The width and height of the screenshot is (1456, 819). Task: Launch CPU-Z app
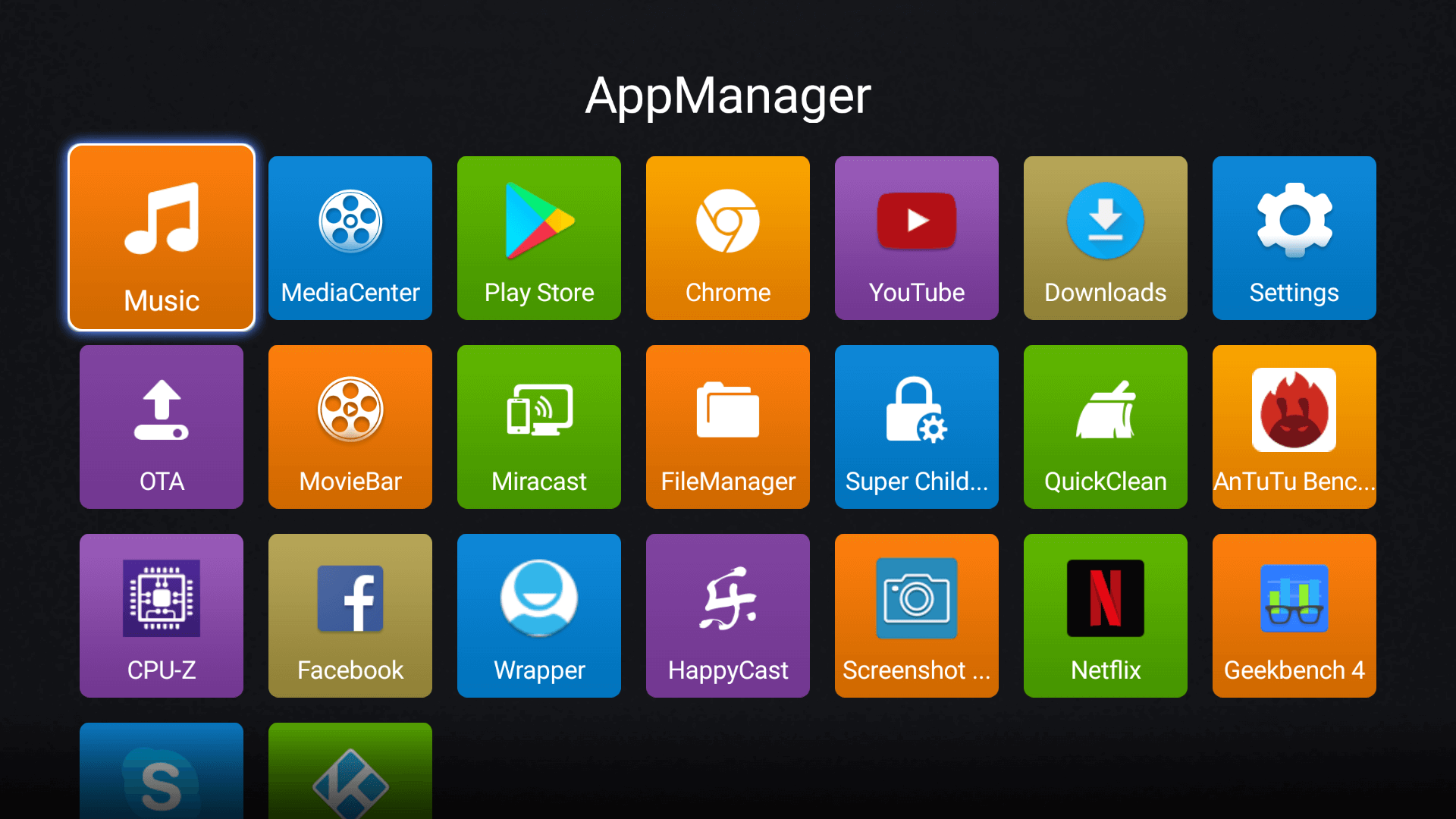pyautogui.click(x=162, y=615)
